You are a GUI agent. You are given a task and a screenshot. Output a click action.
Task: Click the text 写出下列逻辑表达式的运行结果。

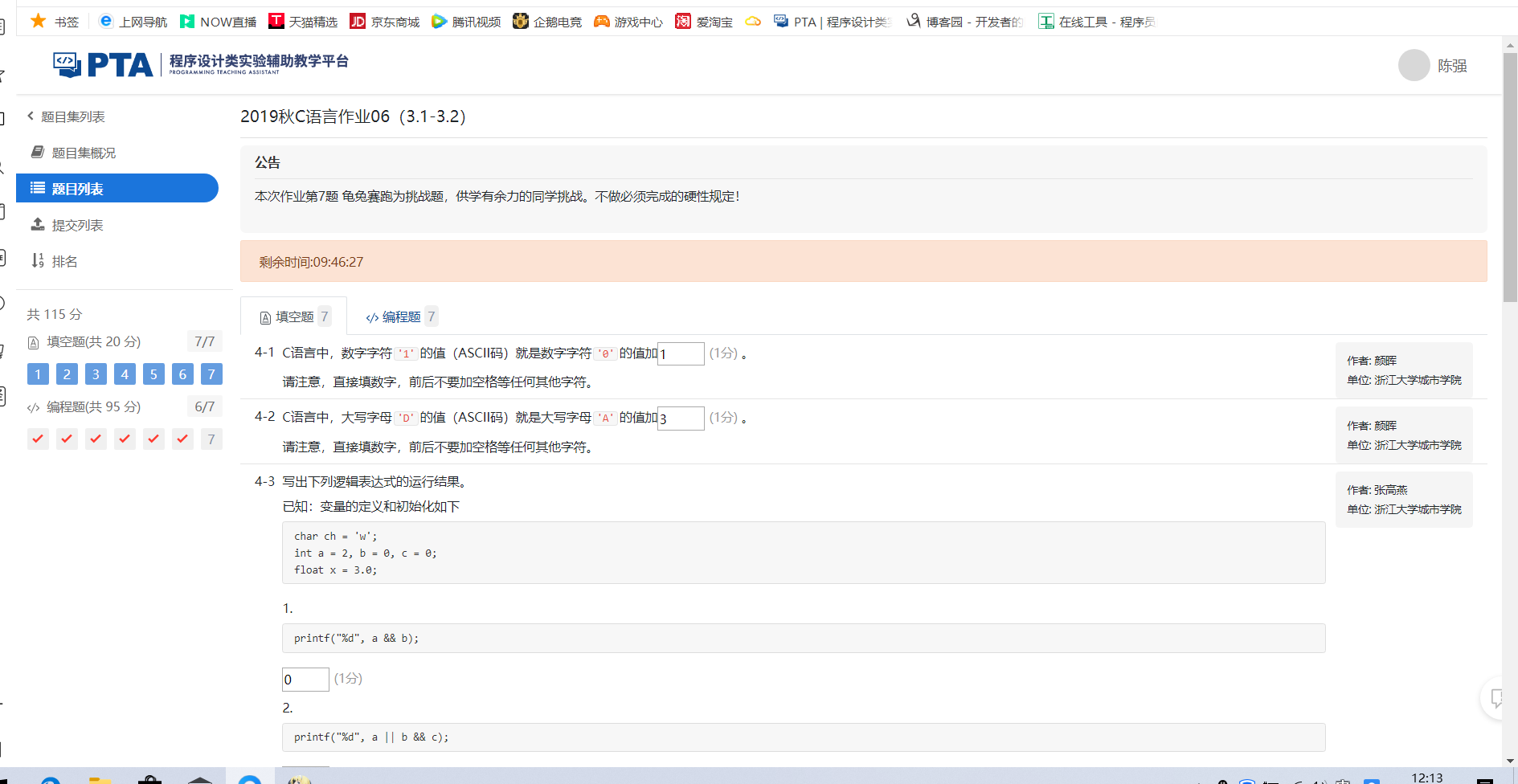[375, 482]
